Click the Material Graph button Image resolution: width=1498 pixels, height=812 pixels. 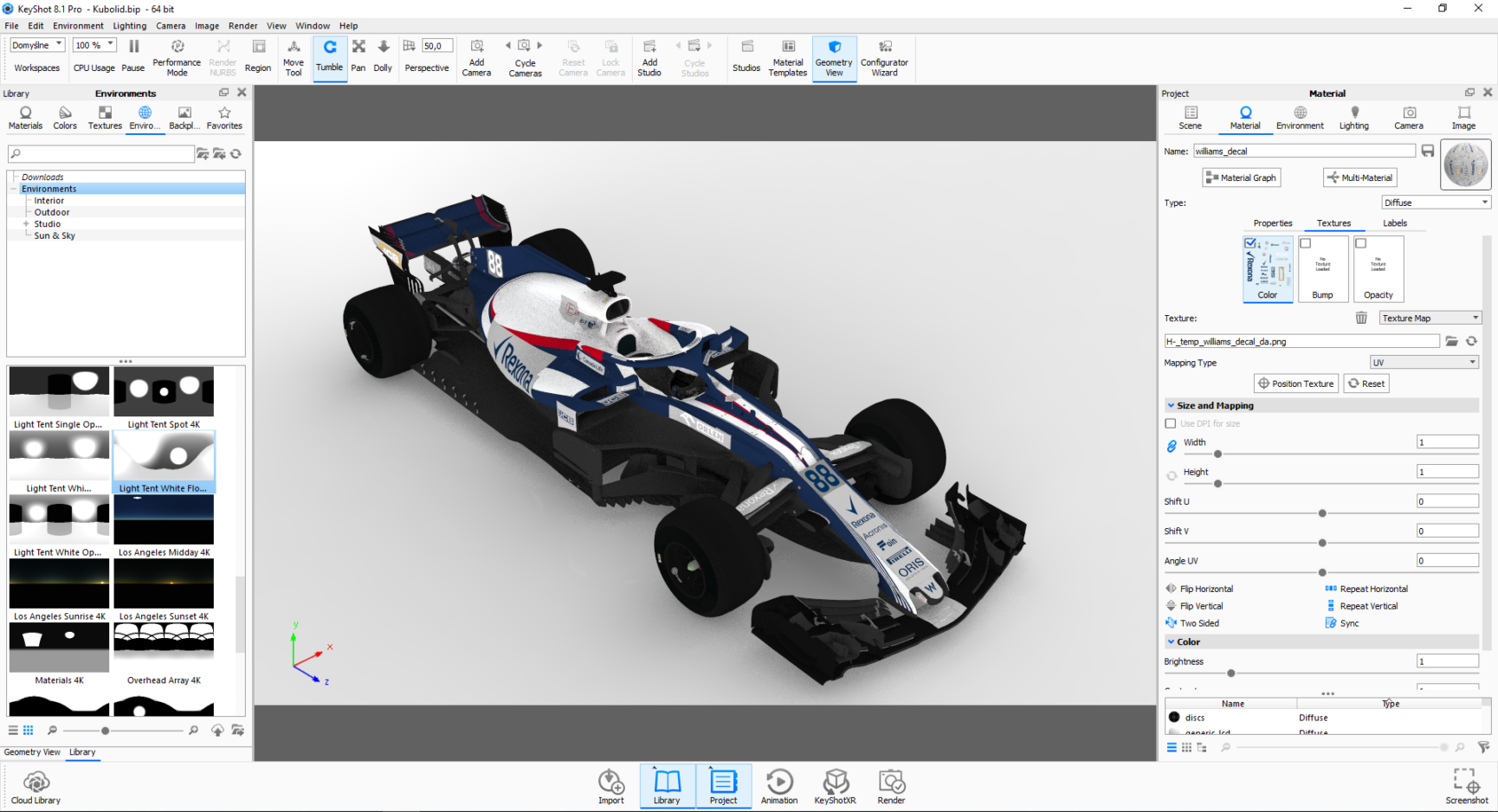(1242, 177)
